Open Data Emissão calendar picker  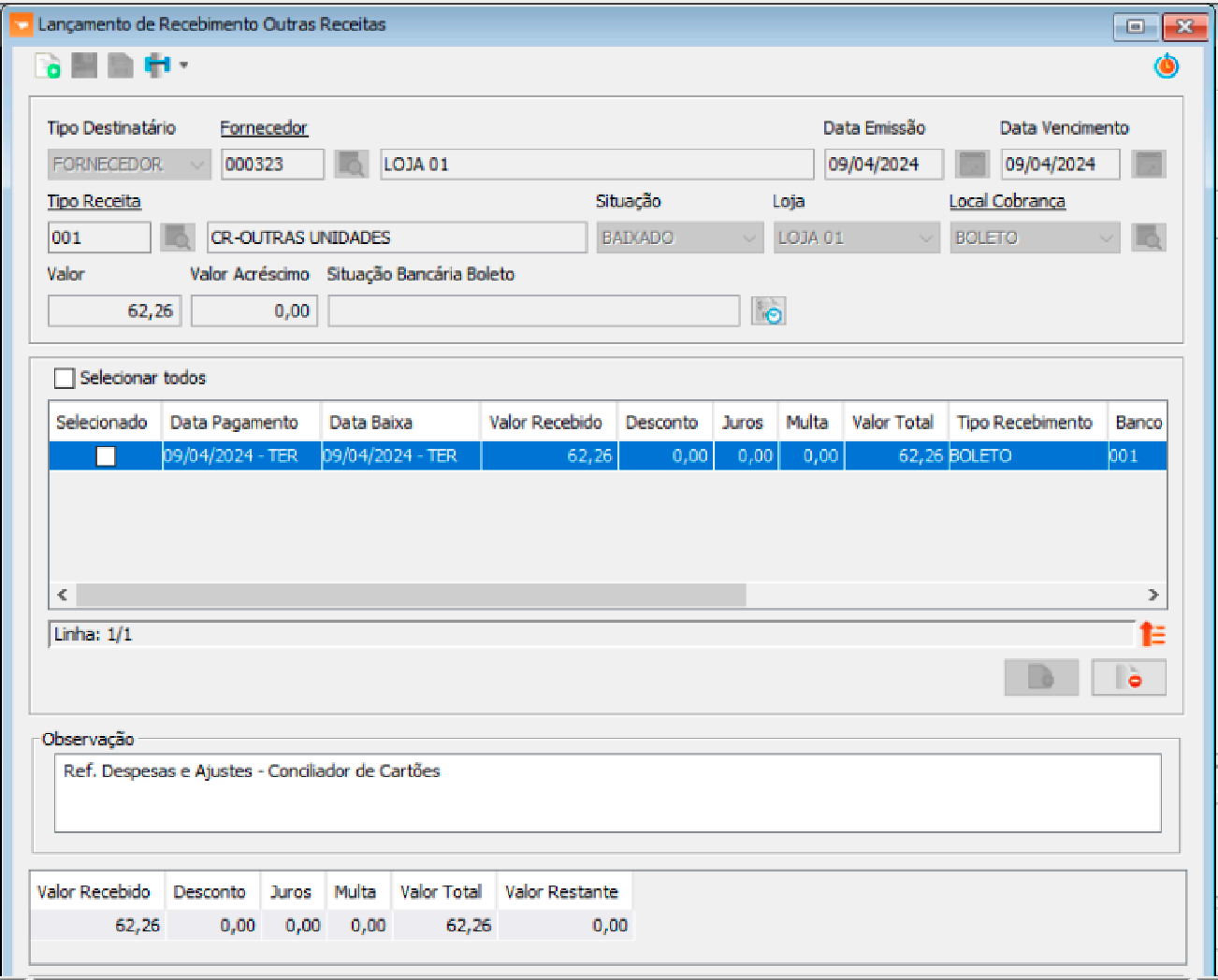point(972,165)
